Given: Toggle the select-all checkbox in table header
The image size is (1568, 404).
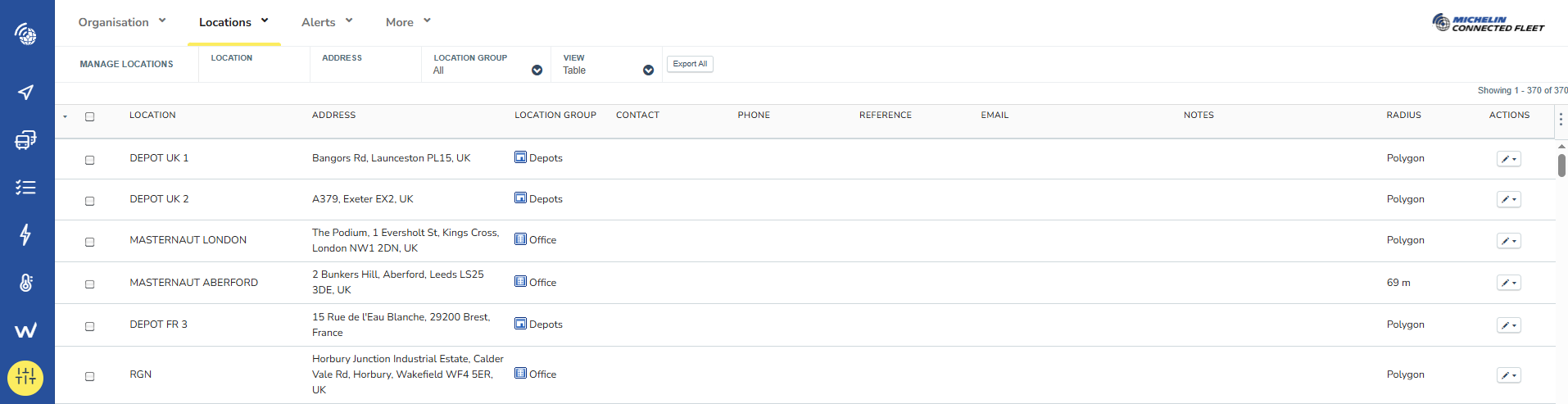Looking at the screenshot, I should click(90, 116).
